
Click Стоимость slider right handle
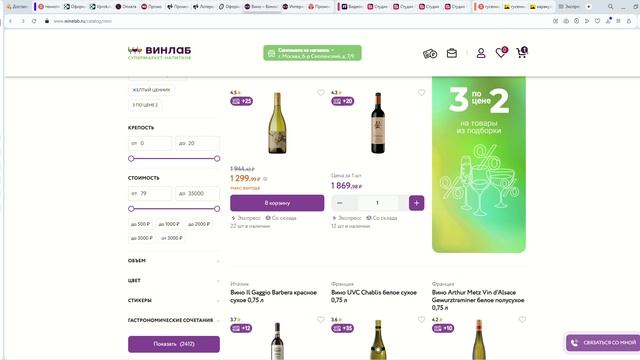217,209
